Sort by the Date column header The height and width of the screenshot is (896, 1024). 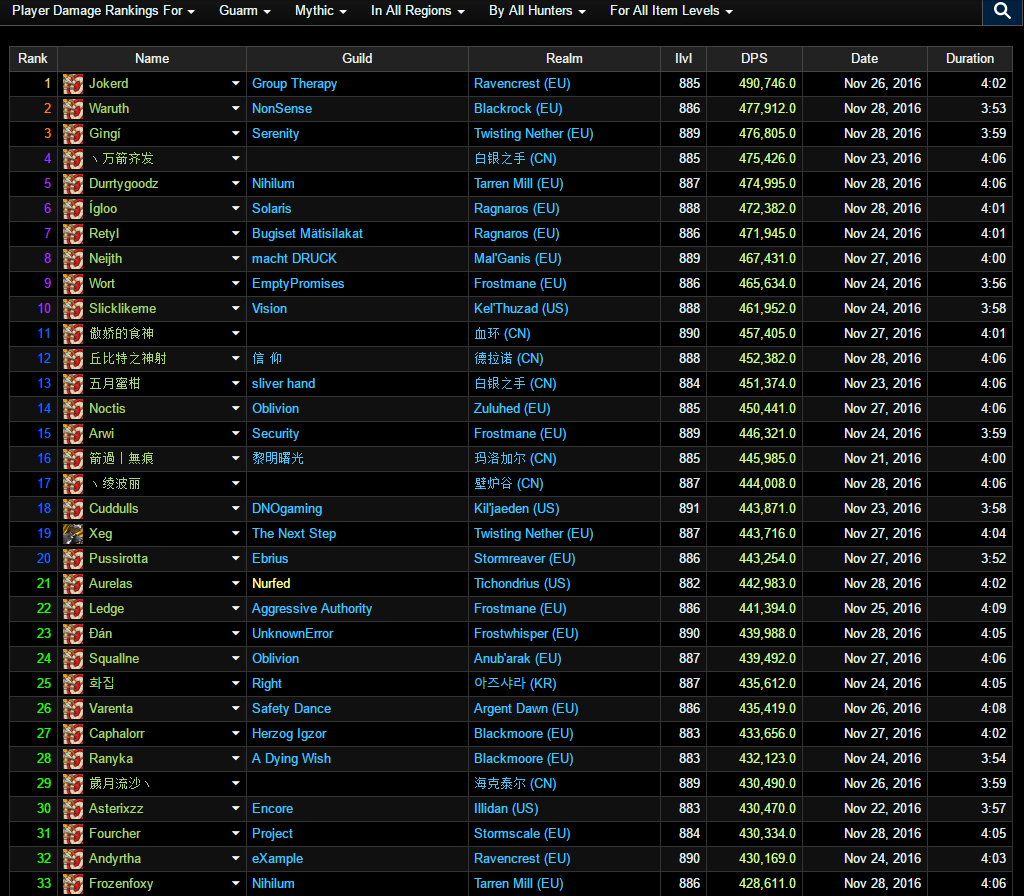pyautogui.click(x=865, y=59)
